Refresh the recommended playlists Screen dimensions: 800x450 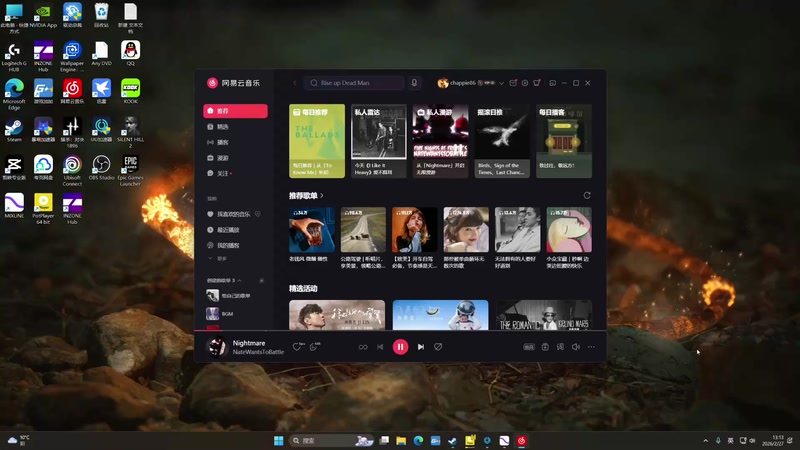click(x=587, y=196)
